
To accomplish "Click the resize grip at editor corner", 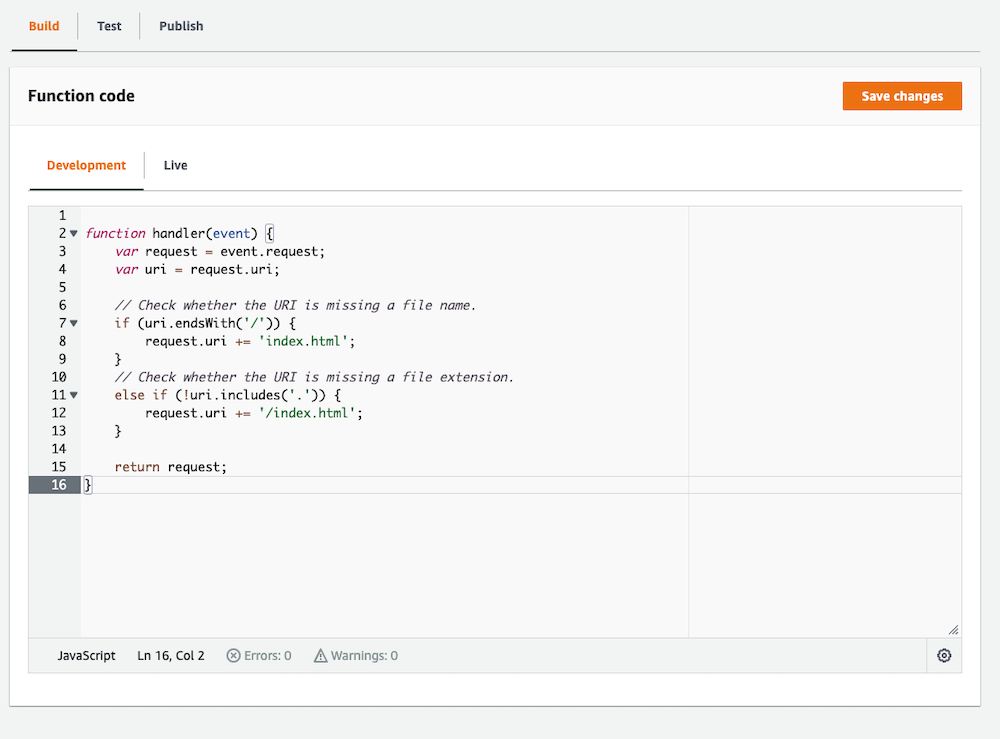I will click(x=954, y=629).
